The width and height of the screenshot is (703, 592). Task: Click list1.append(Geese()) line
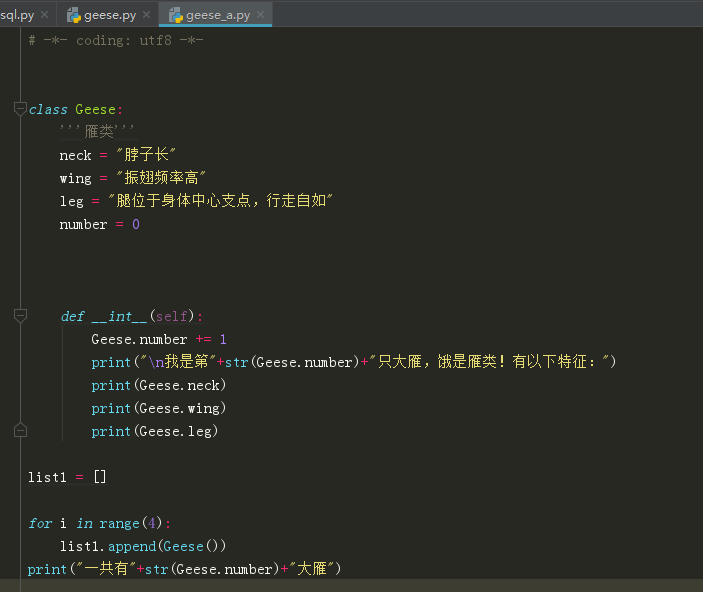click(143, 546)
